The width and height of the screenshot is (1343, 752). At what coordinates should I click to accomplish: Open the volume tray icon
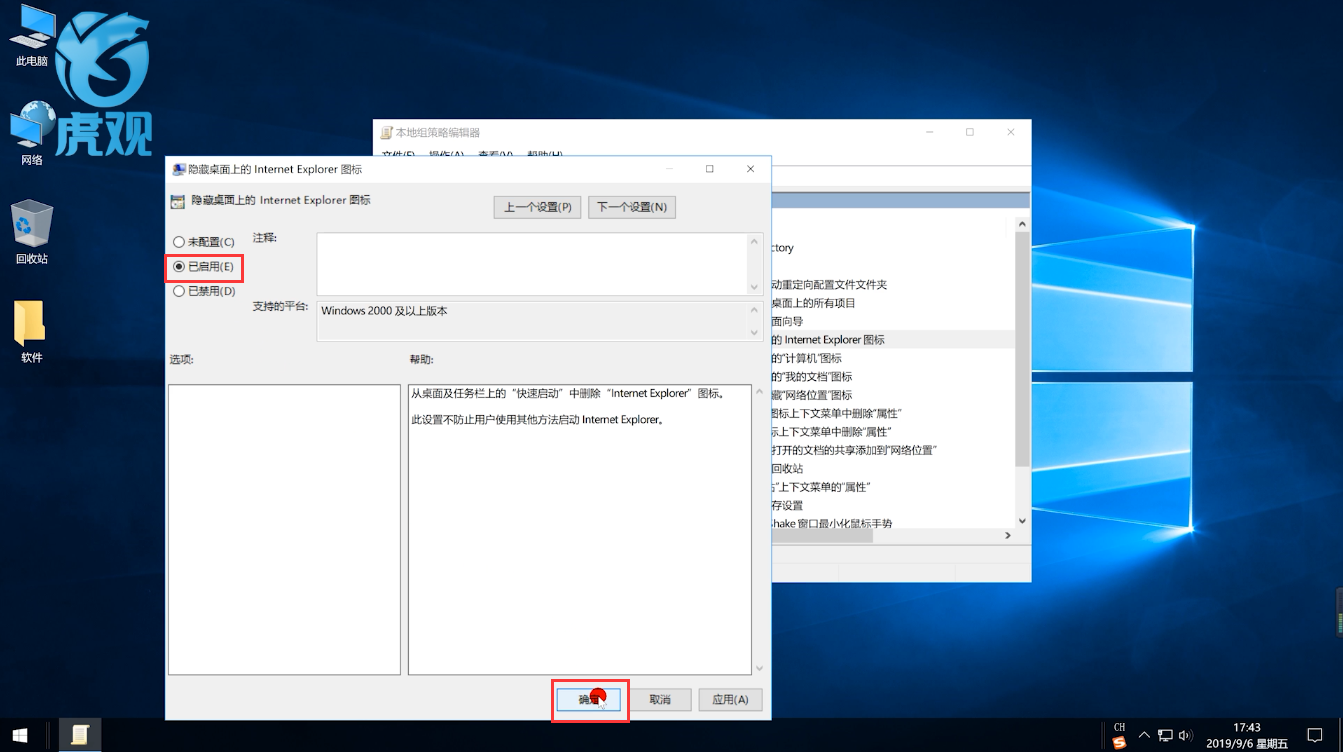point(1185,735)
